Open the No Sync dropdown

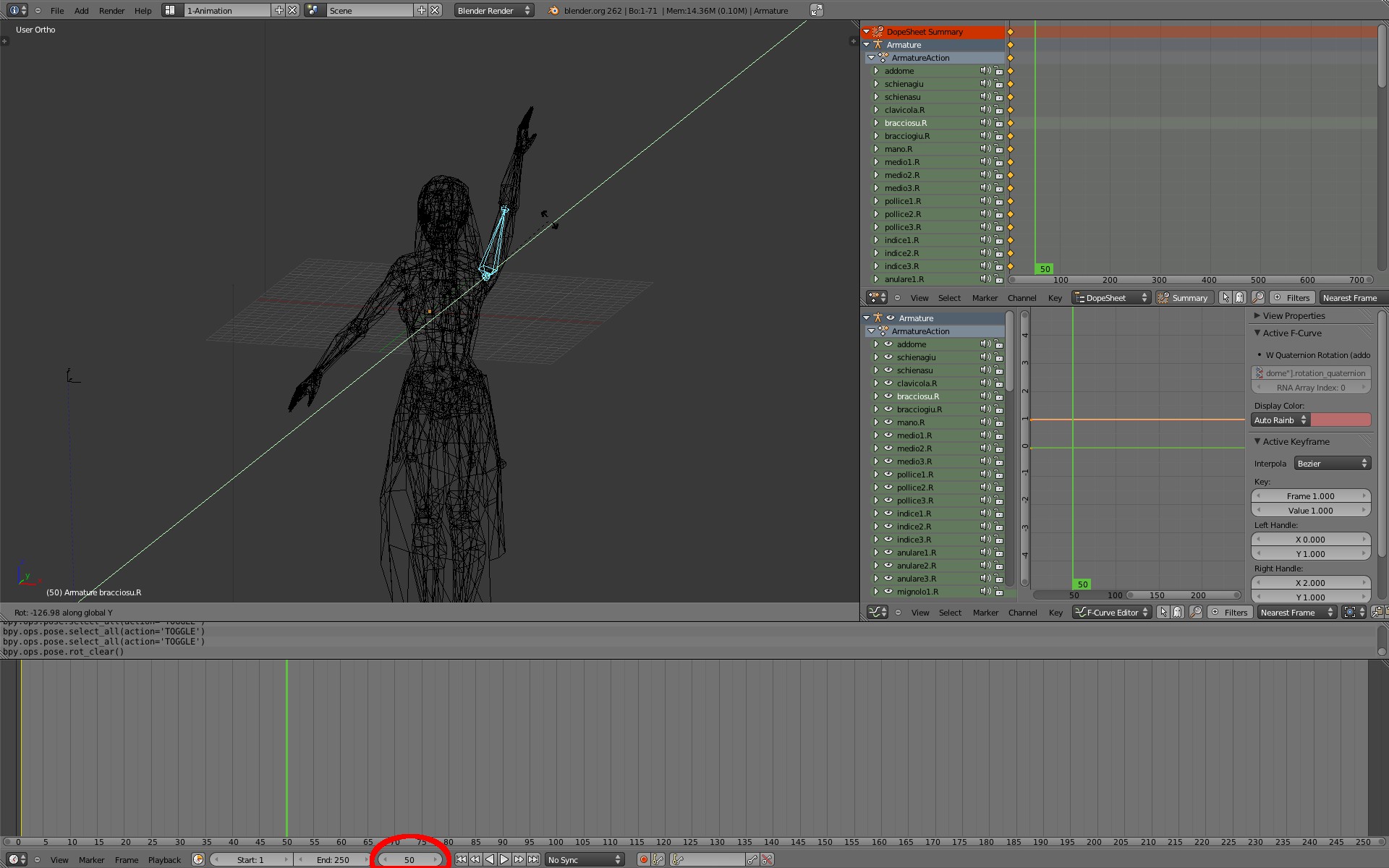585,859
